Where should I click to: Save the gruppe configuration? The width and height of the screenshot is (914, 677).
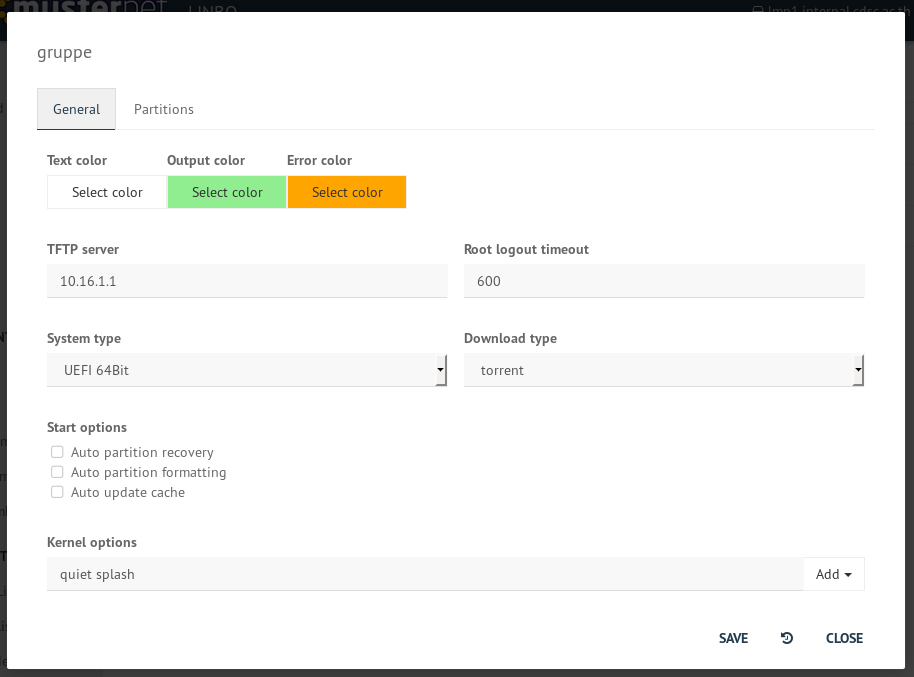(x=733, y=638)
